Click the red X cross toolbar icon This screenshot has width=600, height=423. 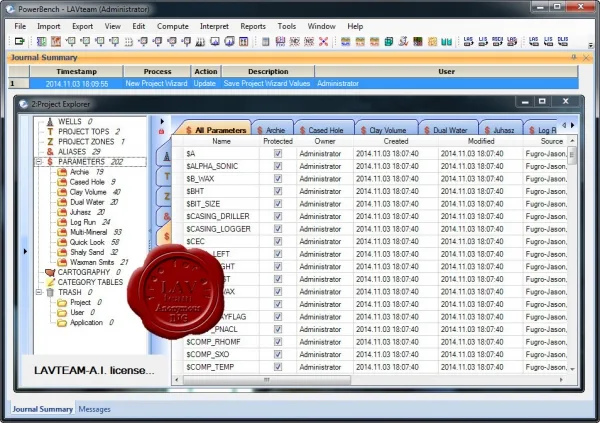coord(323,41)
